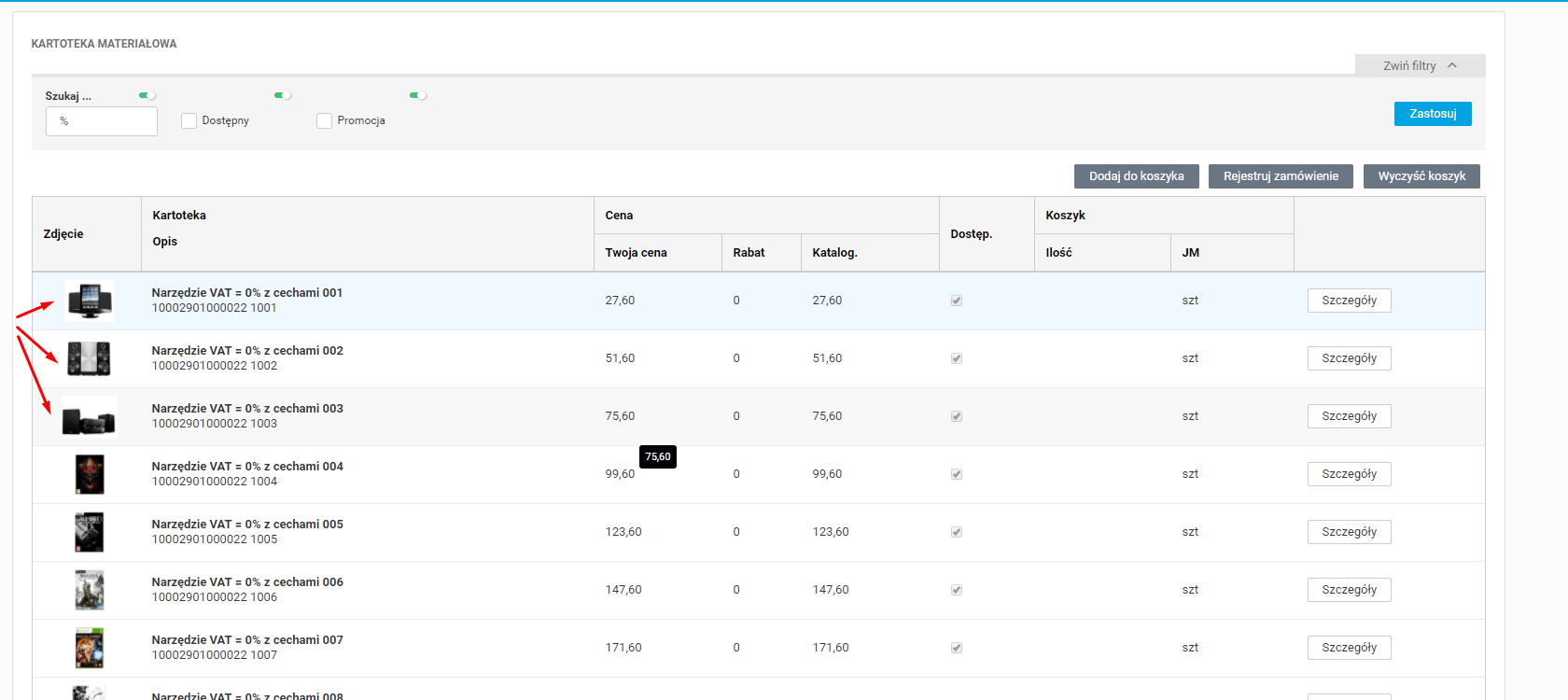This screenshot has height=700, width=1568.
Task: Click Twoja cena value 123,60
Action: click(x=623, y=532)
